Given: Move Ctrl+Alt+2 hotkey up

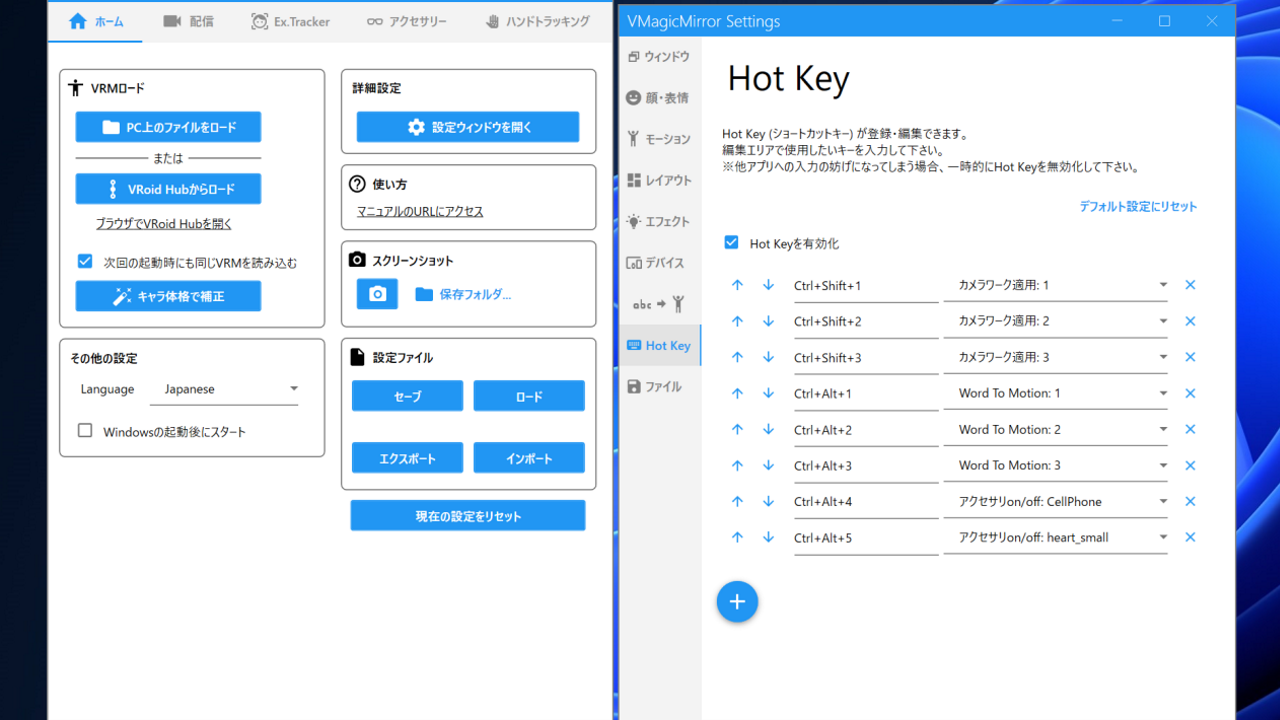Looking at the screenshot, I should coord(737,429).
